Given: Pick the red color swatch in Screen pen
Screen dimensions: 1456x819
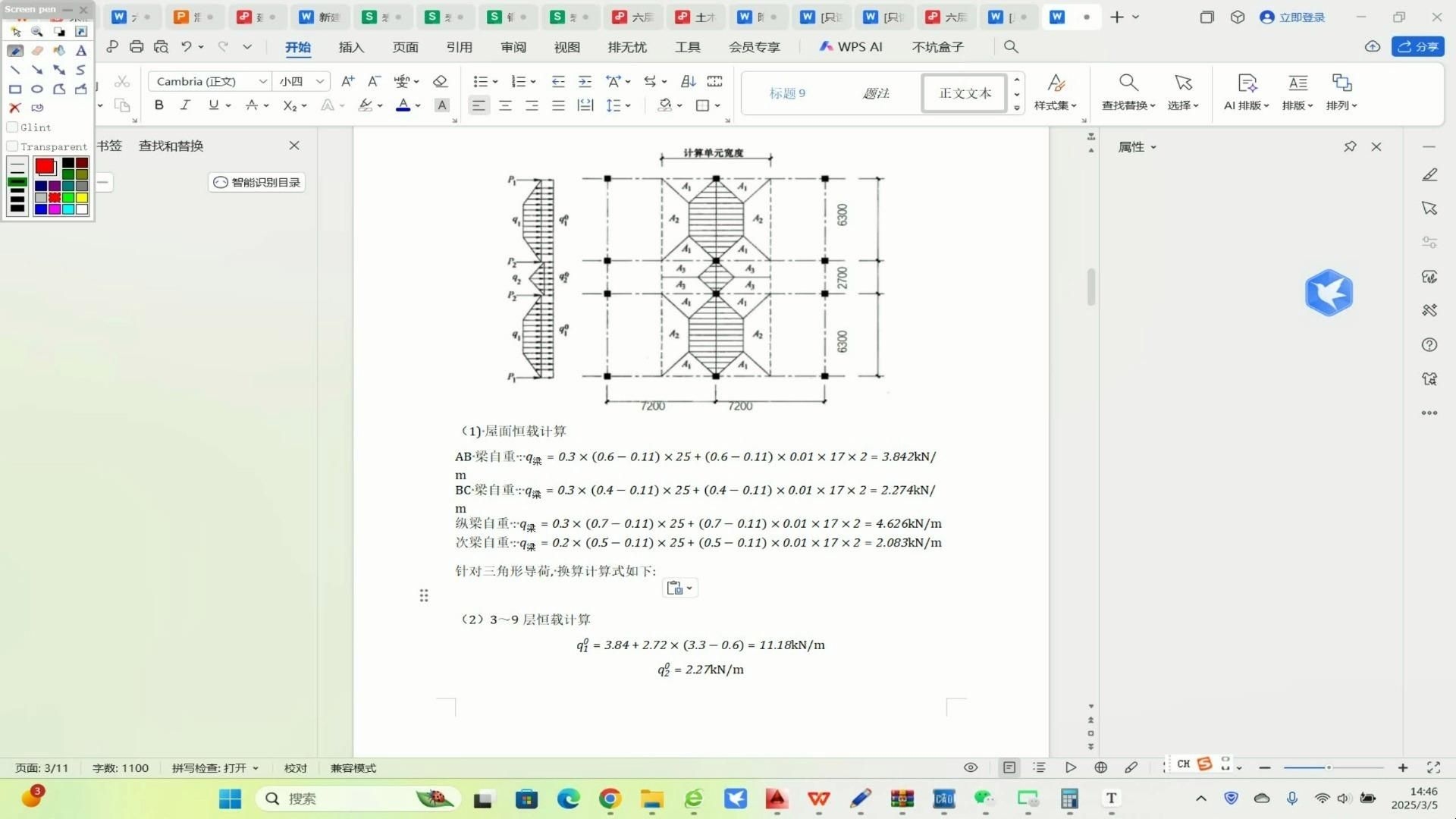Looking at the screenshot, I should click(45, 167).
